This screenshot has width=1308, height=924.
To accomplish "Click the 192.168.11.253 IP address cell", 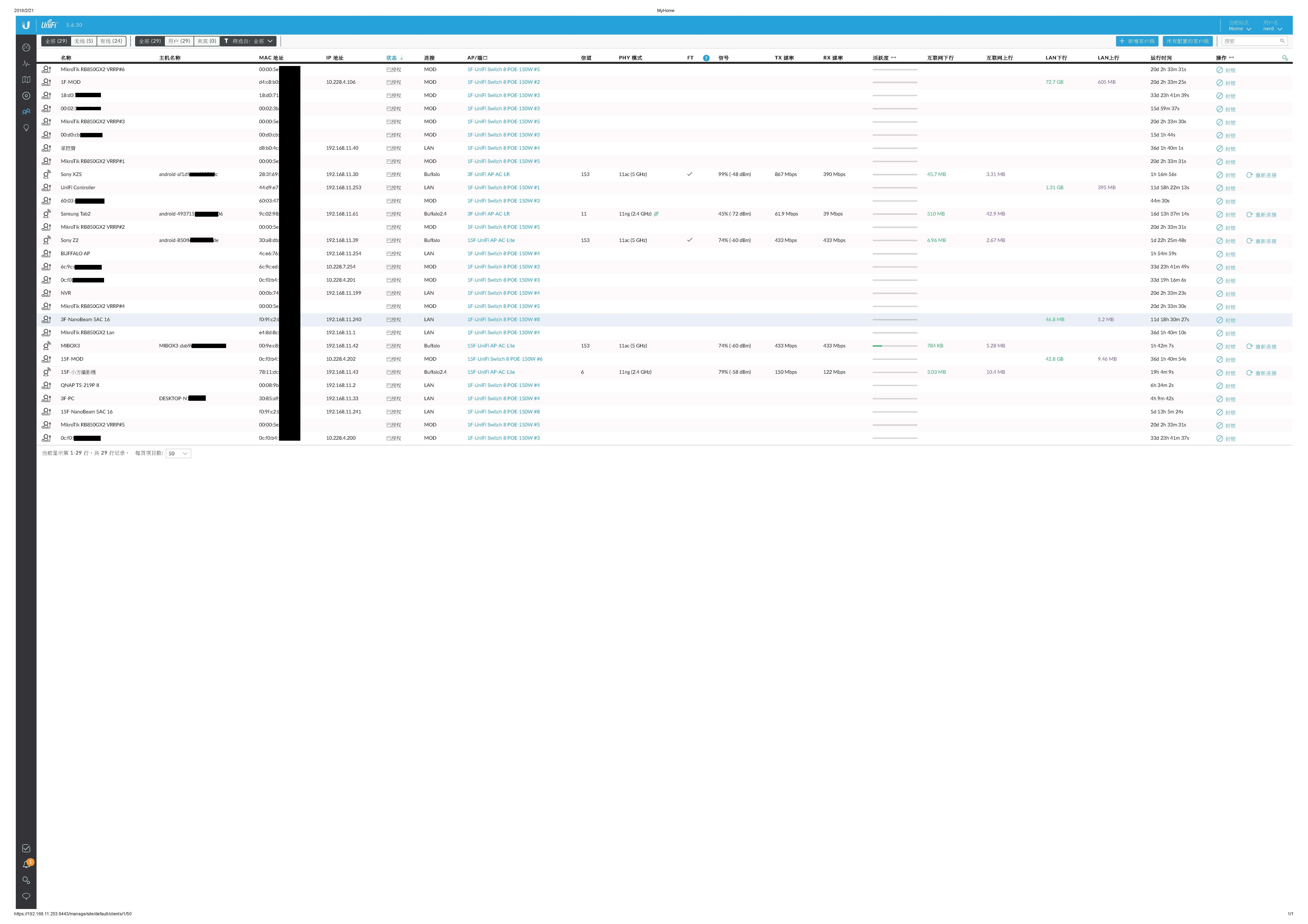I will [x=343, y=187].
